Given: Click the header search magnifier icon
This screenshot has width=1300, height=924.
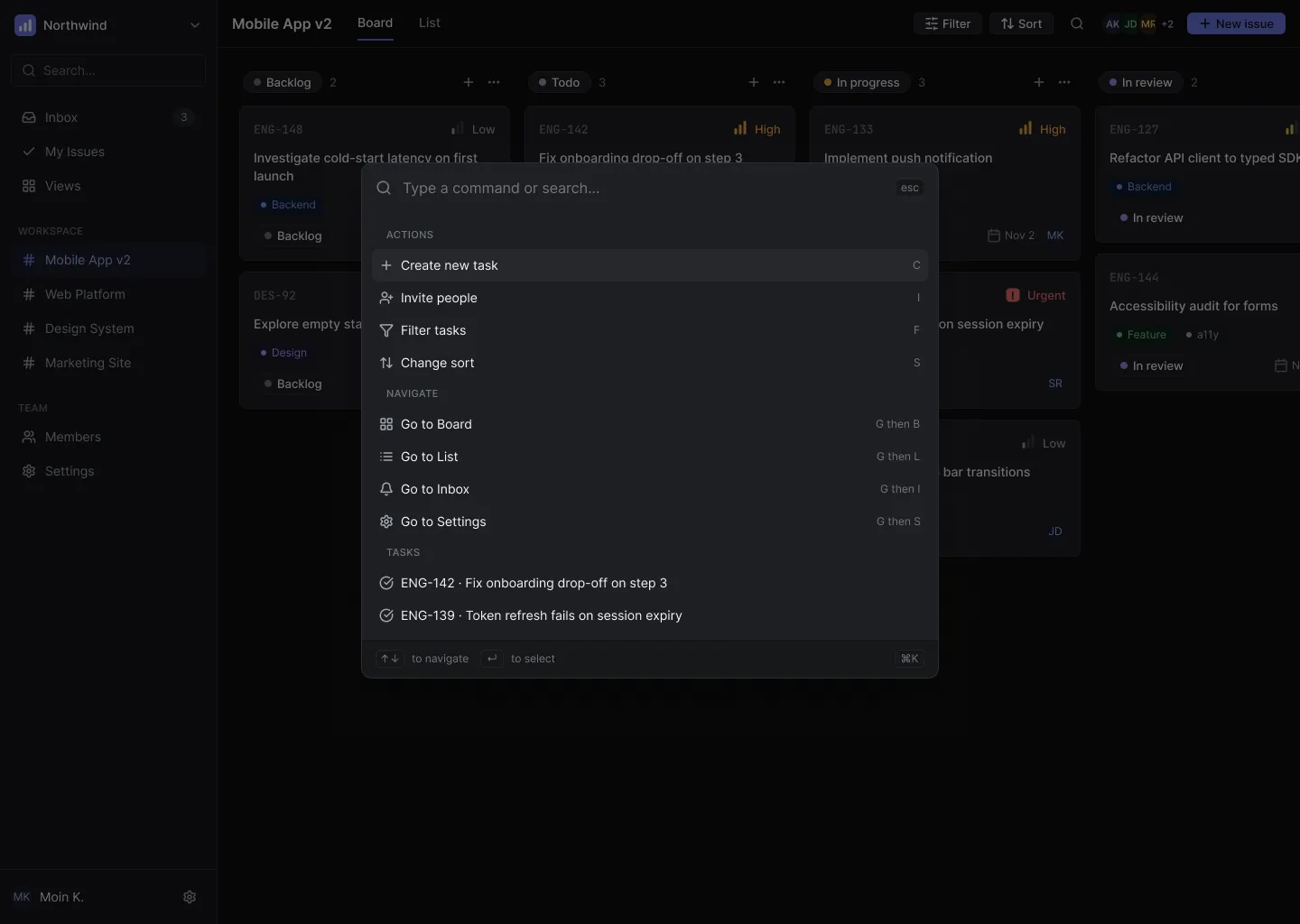Looking at the screenshot, I should click(x=1077, y=23).
